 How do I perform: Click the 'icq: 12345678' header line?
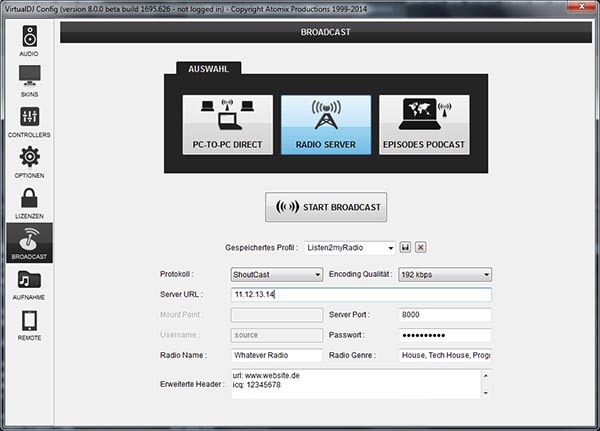[x=256, y=385]
